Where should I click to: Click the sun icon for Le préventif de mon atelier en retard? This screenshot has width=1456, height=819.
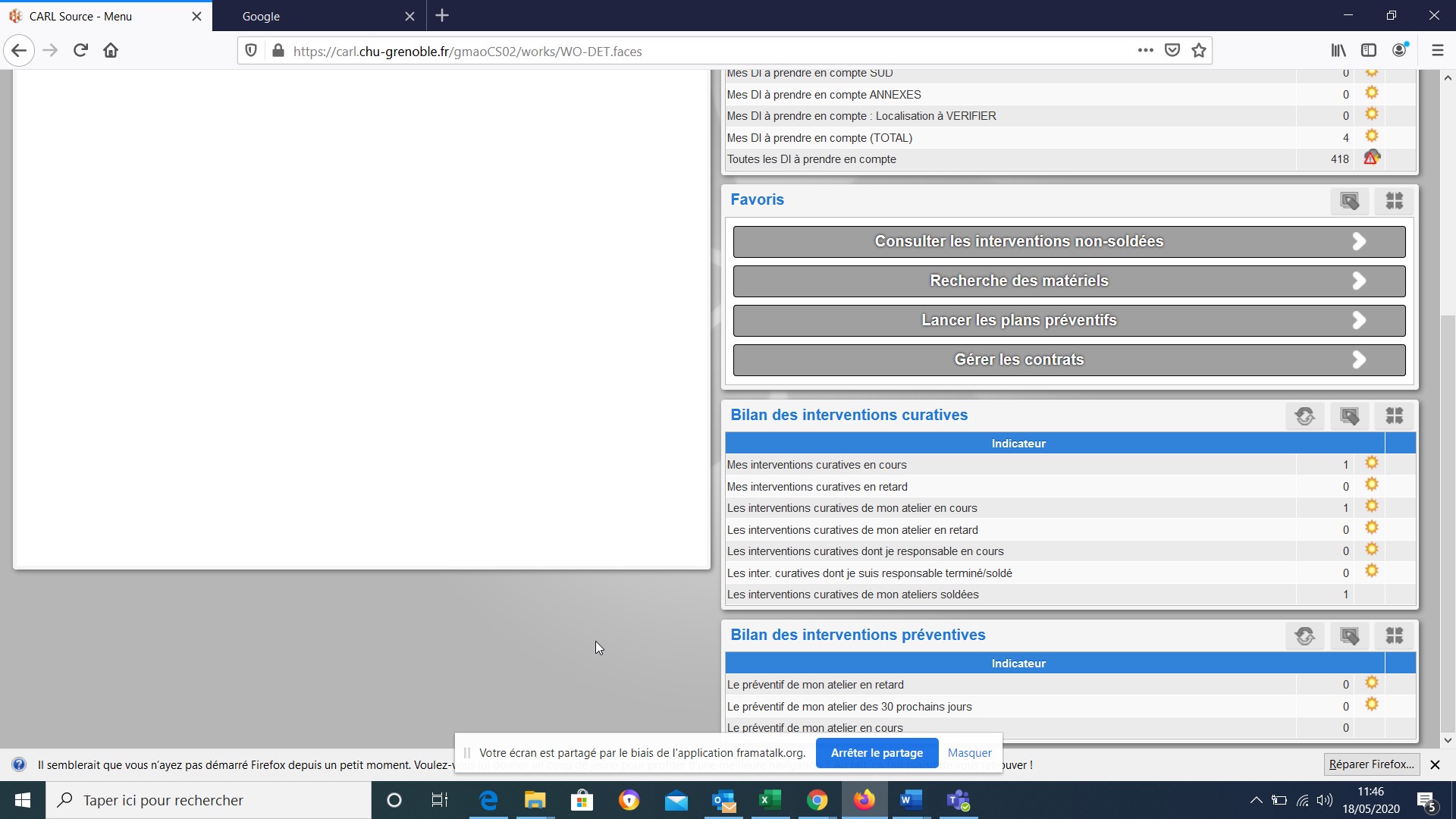(x=1371, y=683)
